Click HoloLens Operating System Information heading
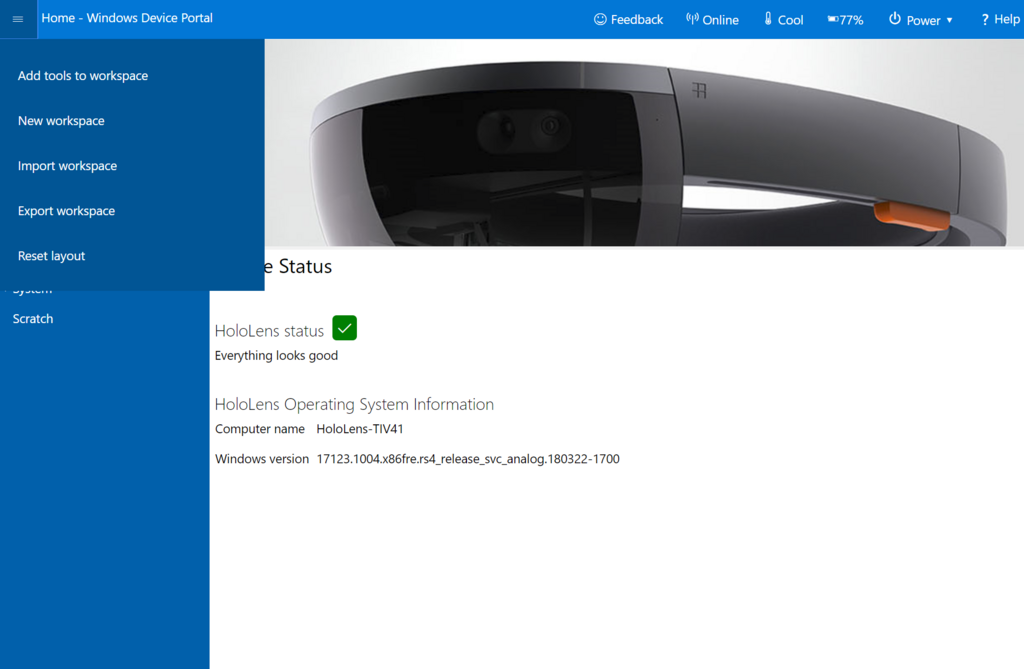The image size is (1024, 669). pyautogui.click(x=354, y=404)
